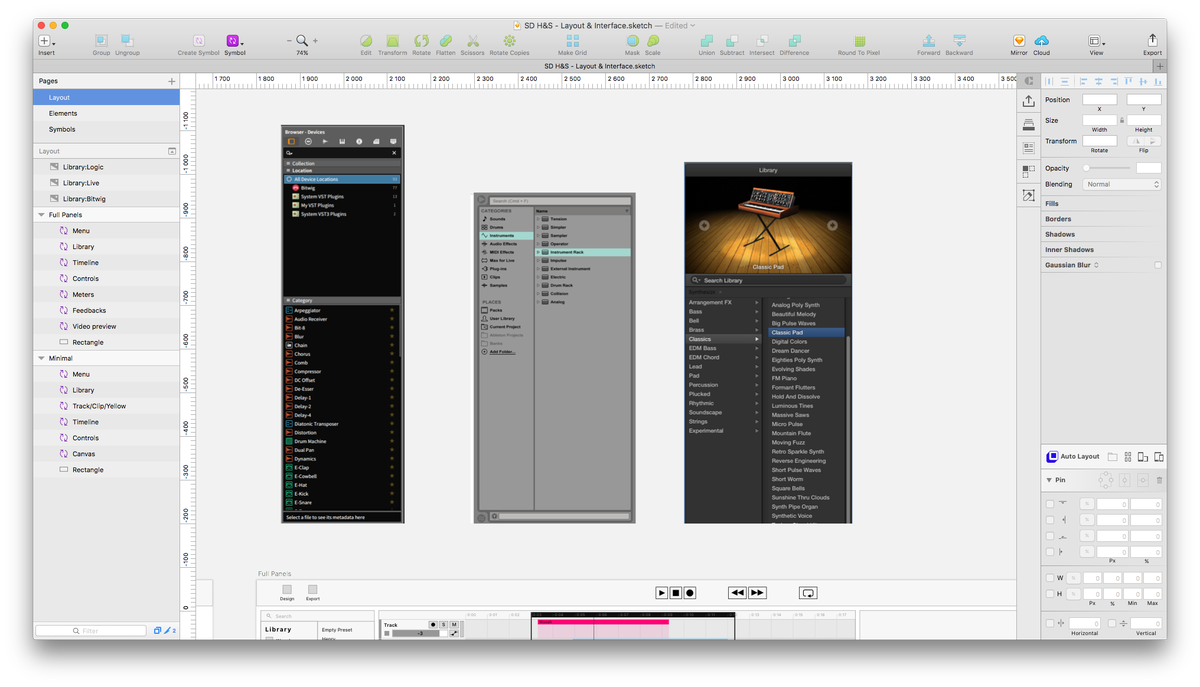Zoom in with the plus magnifier
Screen dimensions: 1200x687
coord(315,41)
